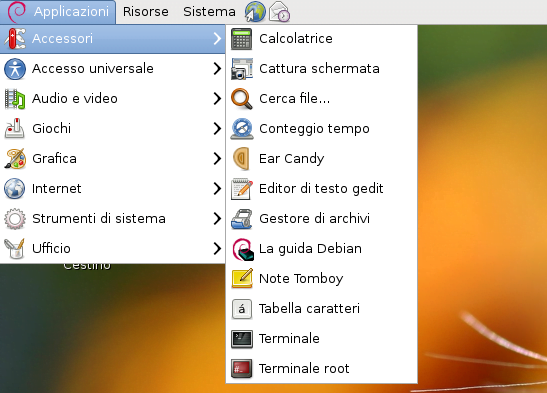Select Audio e video category label
The width and height of the screenshot is (547, 393).
(75, 99)
